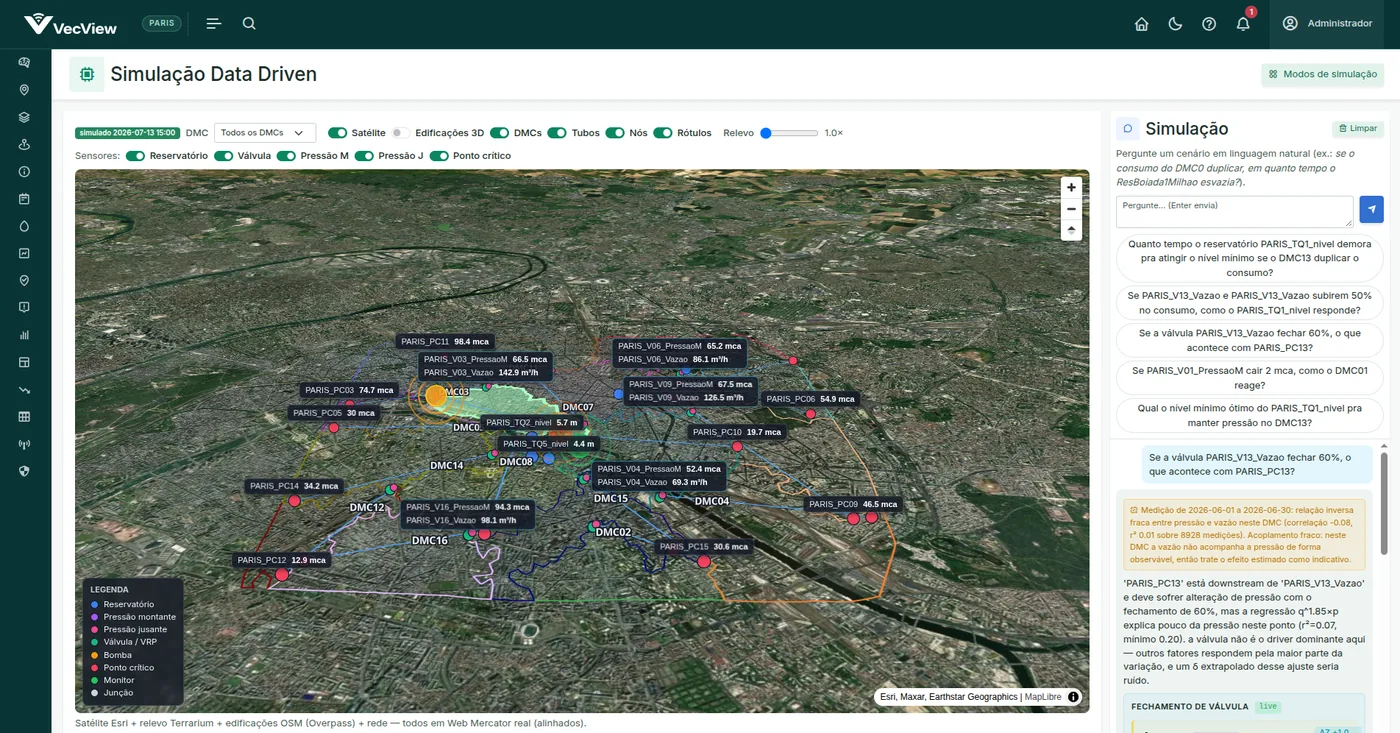This screenshot has width=1400, height=733.
Task: Toggle the Tubos layer switch
Action: 557,133
